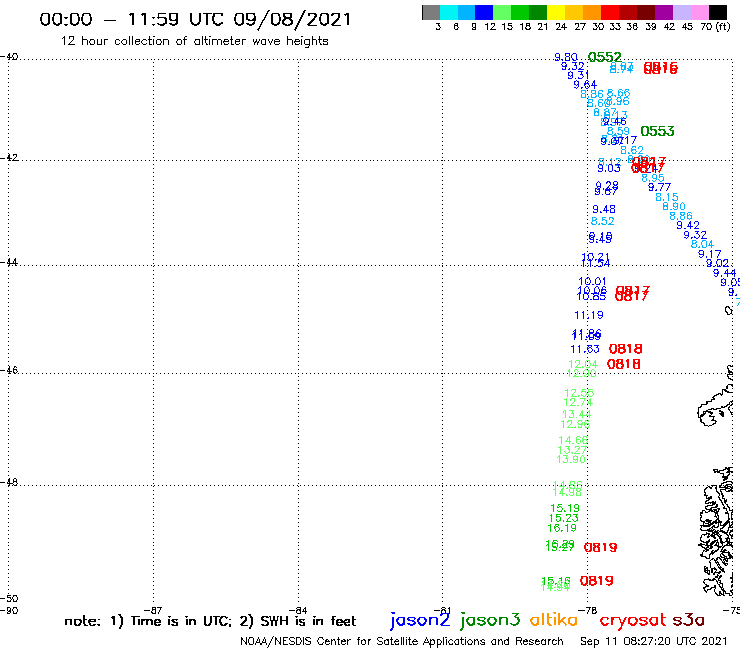Viewport: 740px width, 650px height.
Task: Click the red 0818 label beside 12.04
Action: (623, 364)
